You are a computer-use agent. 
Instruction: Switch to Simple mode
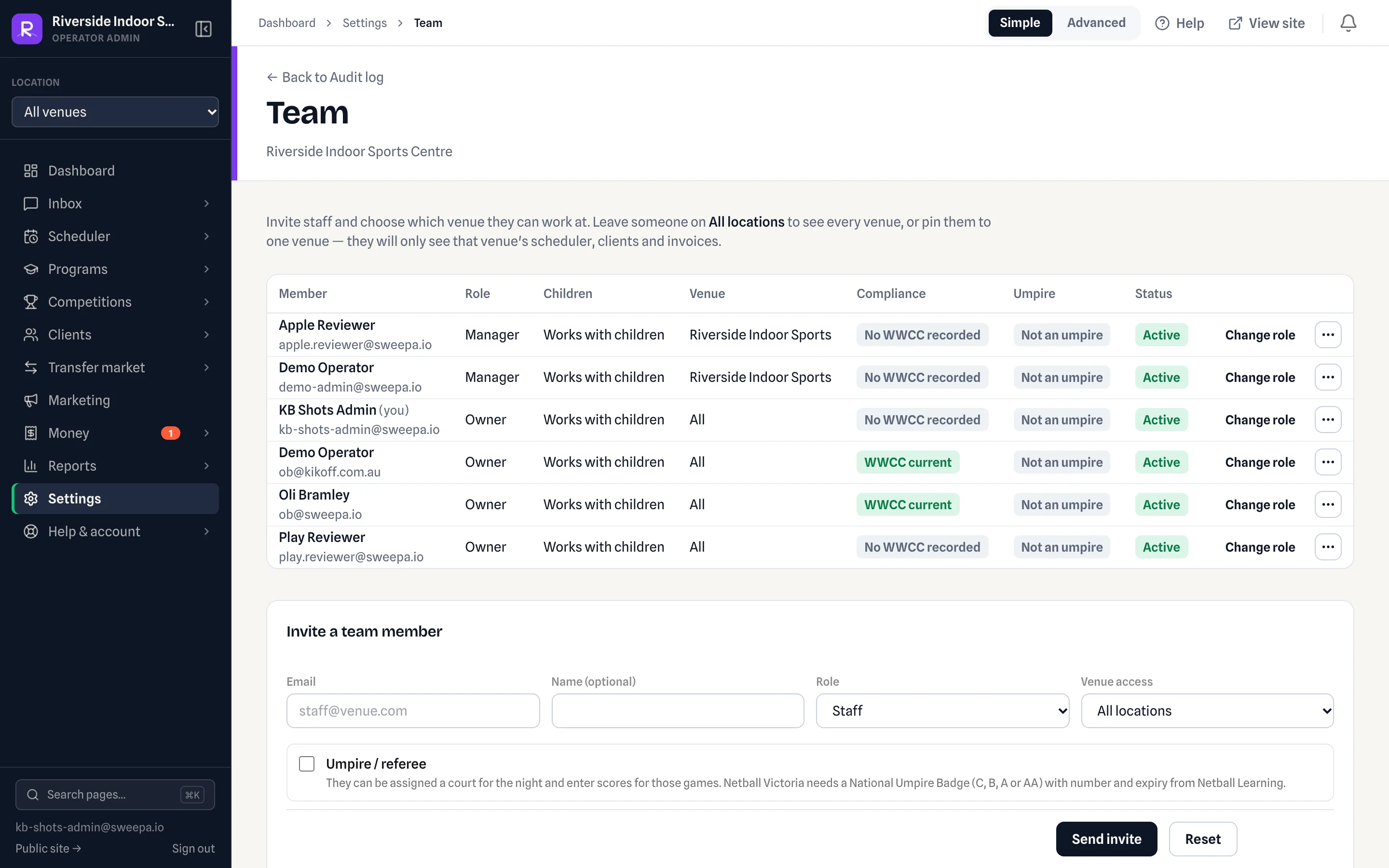coord(1020,23)
